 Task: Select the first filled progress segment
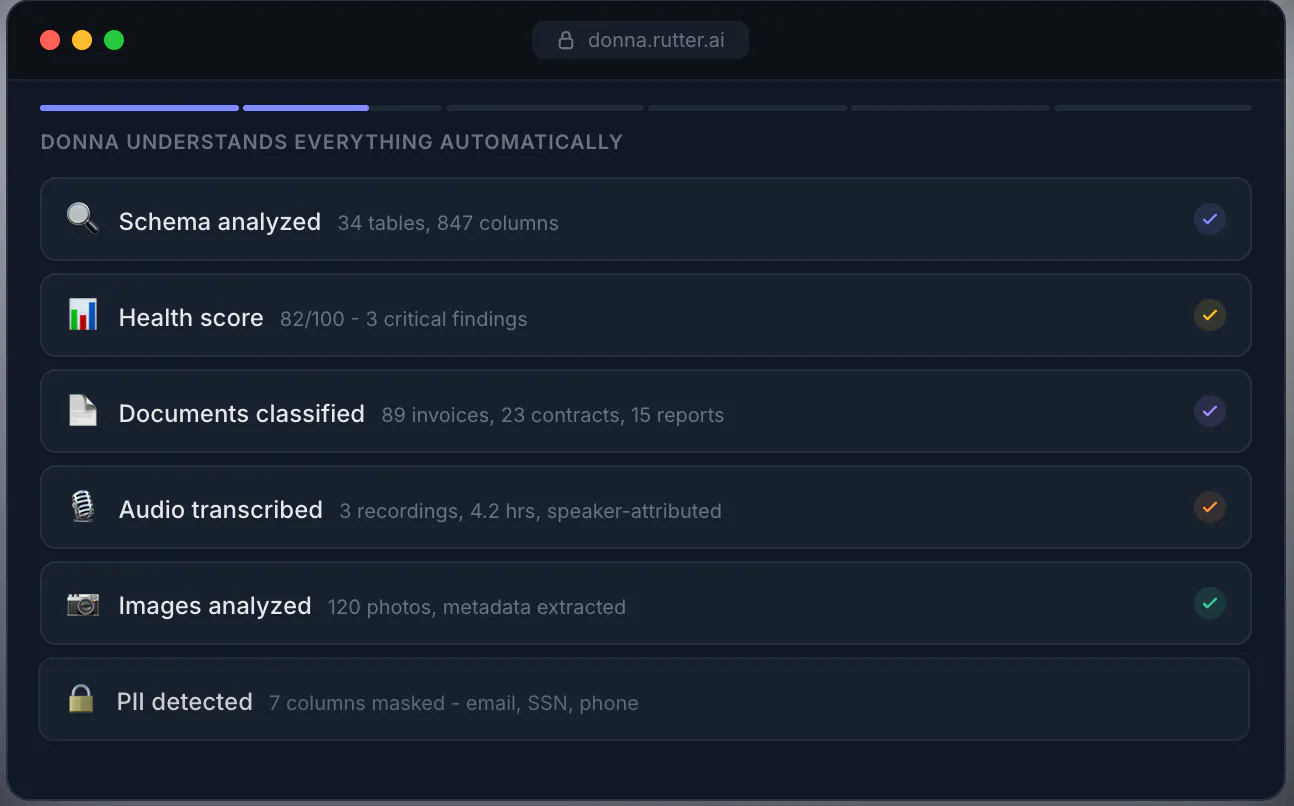click(x=139, y=108)
